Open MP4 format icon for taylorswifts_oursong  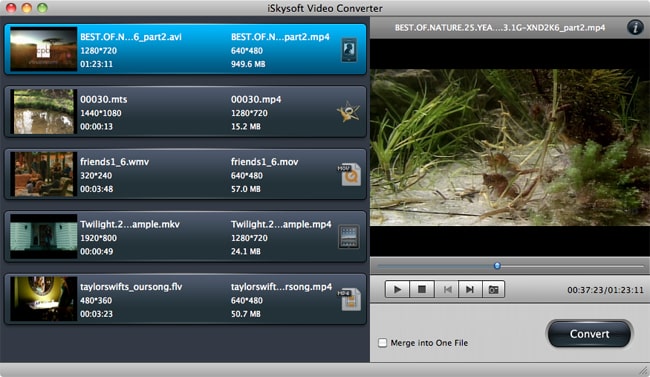(x=349, y=299)
